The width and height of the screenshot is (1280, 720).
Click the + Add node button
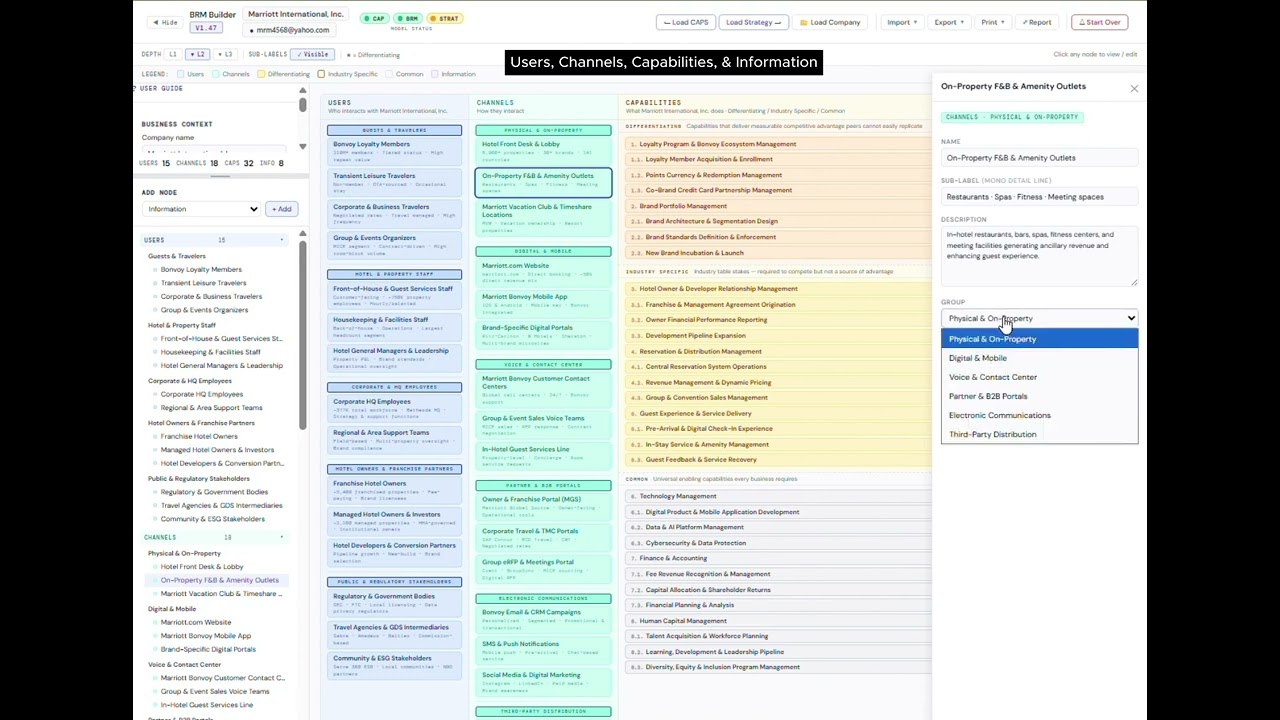coord(281,209)
